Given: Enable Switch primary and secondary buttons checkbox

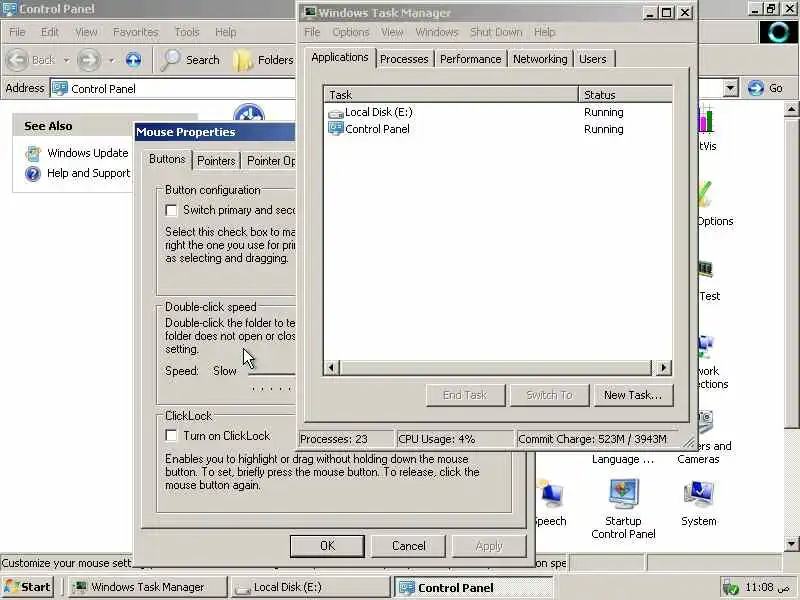Looking at the screenshot, I should (171, 210).
